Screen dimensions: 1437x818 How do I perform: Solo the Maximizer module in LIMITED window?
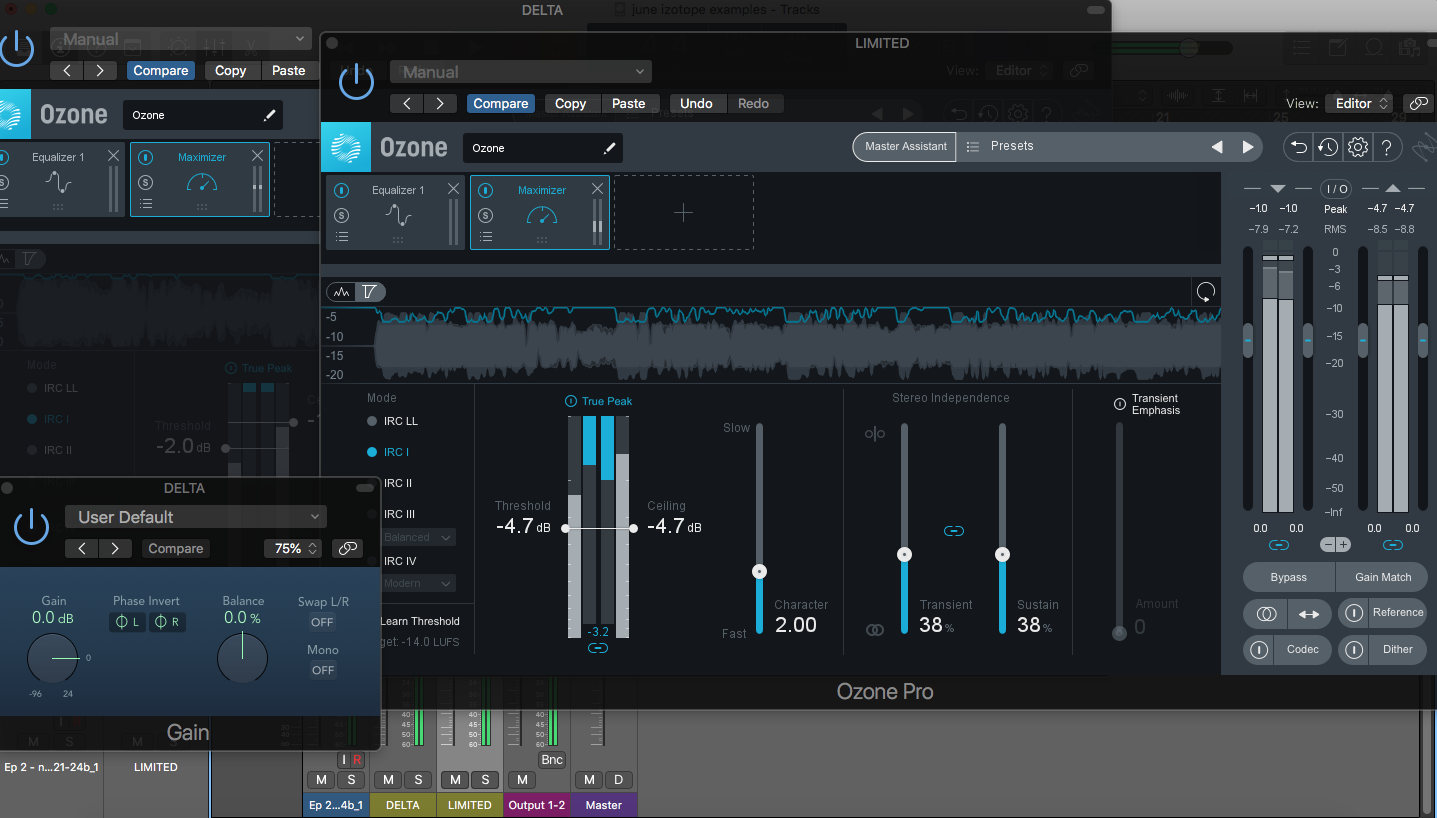point(485,215)
